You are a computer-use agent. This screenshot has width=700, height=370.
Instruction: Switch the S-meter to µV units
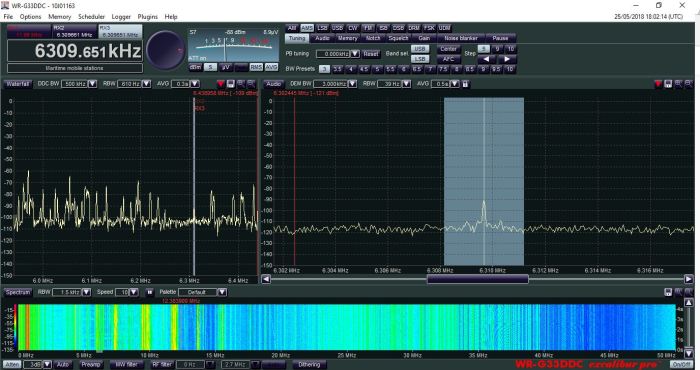coord(225,67)
